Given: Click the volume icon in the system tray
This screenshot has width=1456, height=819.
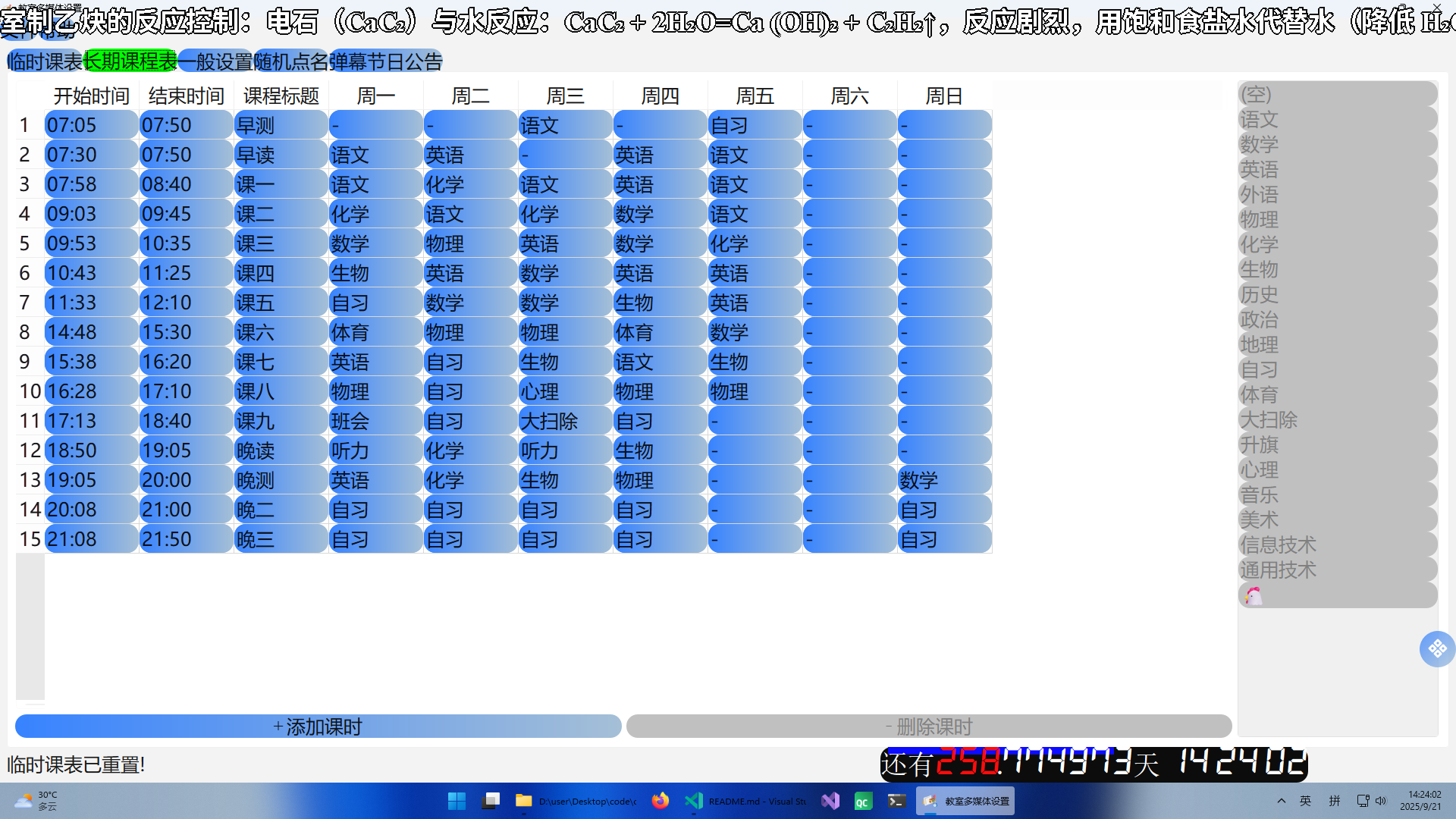Looking at the screenshot, I should [x=1381, y=801].
